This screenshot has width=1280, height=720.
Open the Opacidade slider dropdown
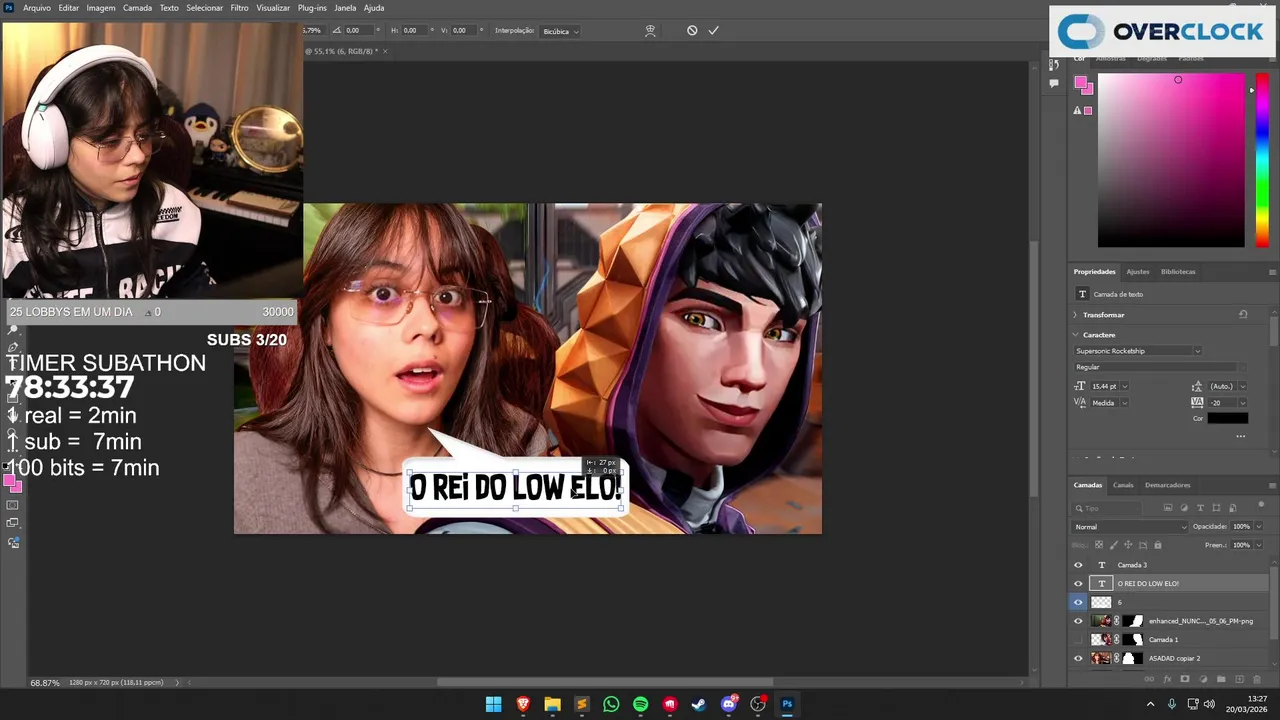pyautogui.click(x=1259, y=527)
